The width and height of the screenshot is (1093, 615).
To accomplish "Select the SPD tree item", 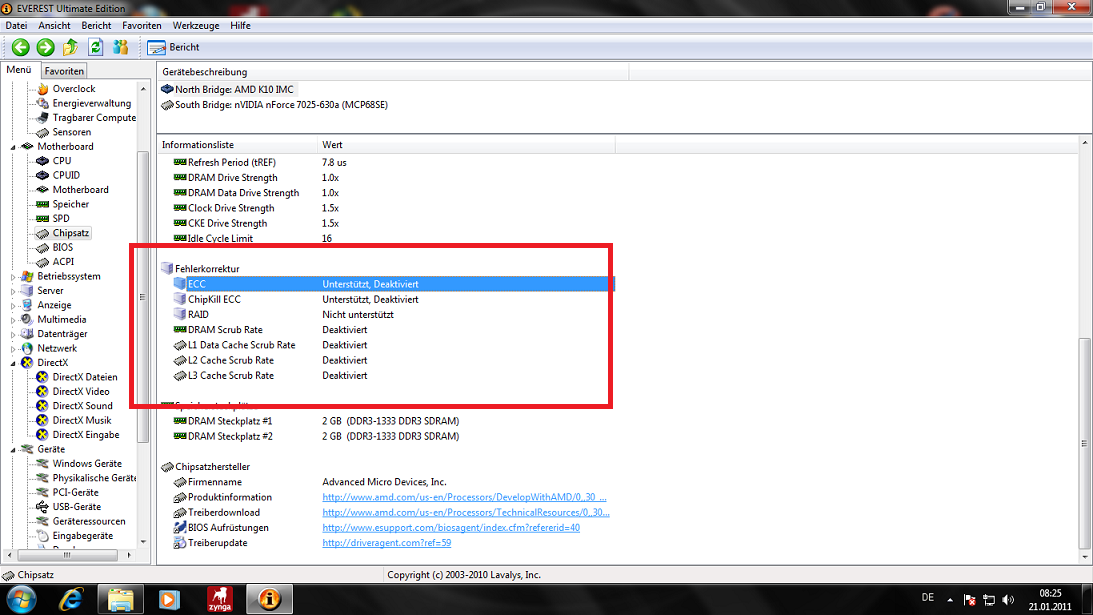I will tap(61, 218).
